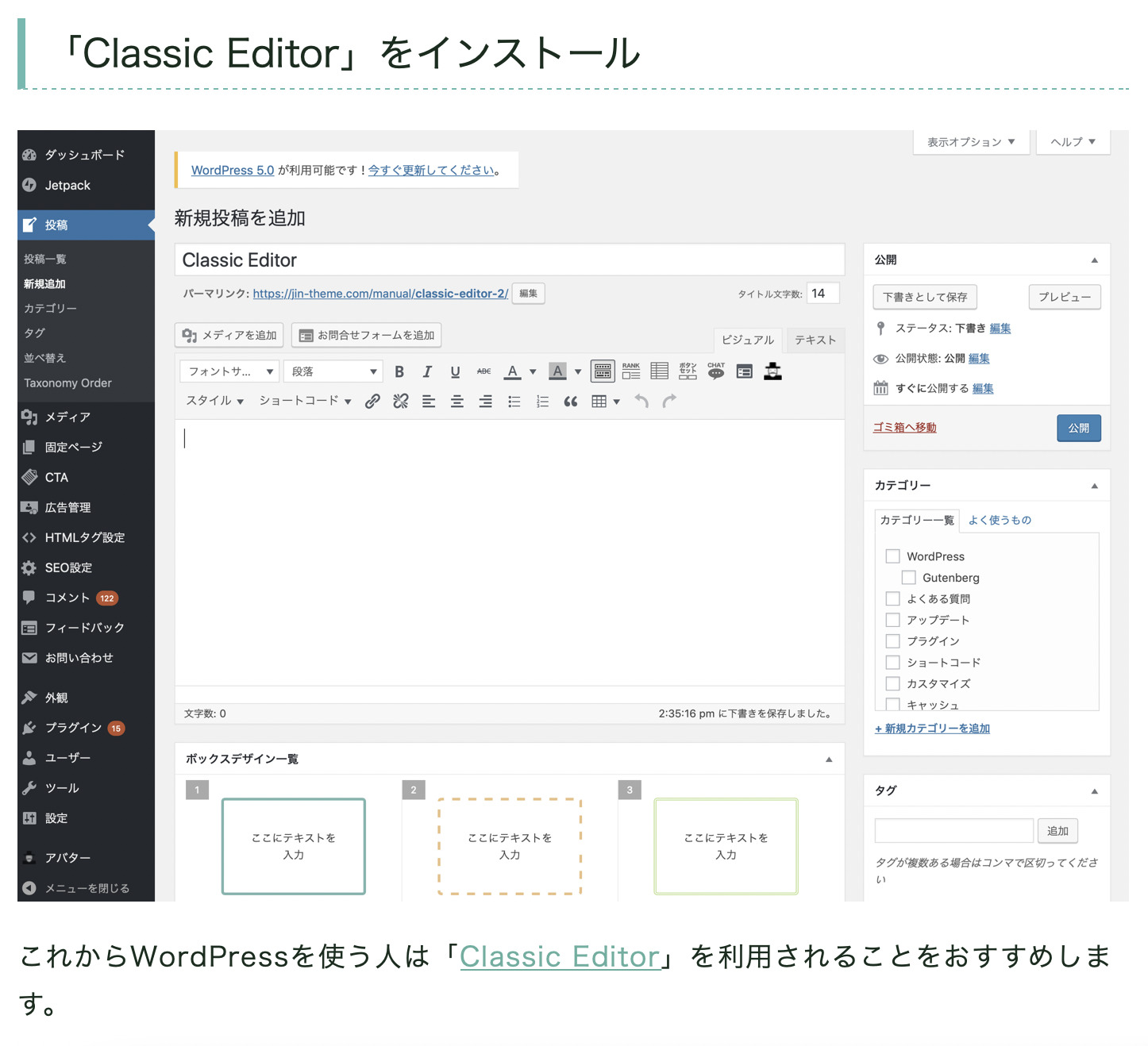Screen dimensions: 1148x1046
Task: Toggle bold formatting in editor toolbar
Action: tap(399, 371)
